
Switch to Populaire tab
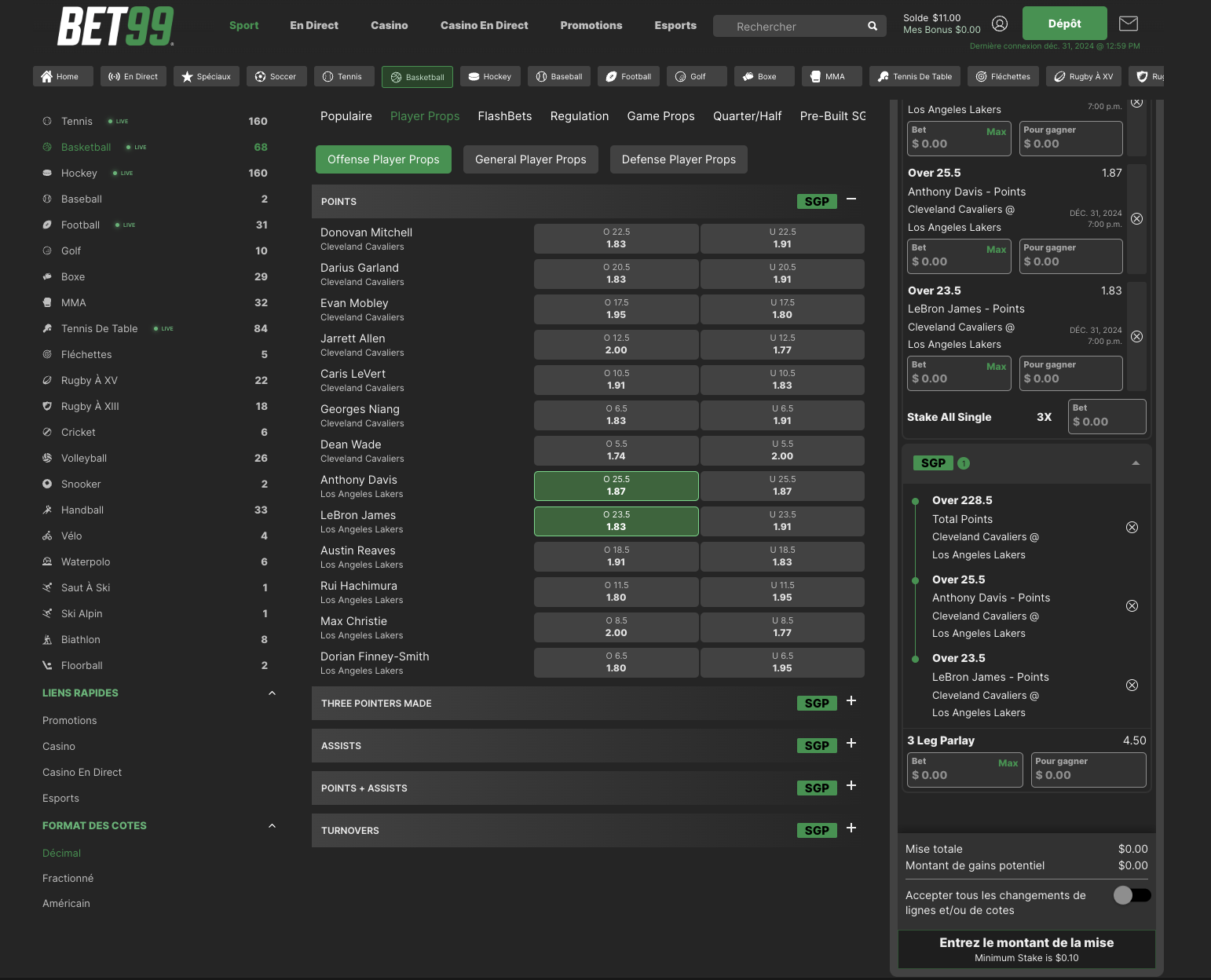pyautogui.click(x=346, y=116)
